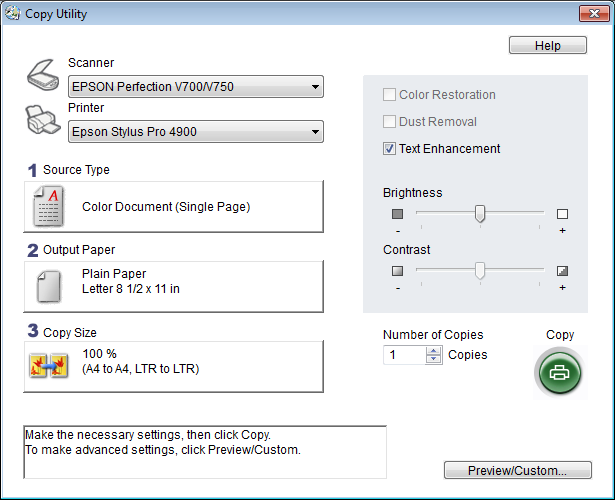Click the instructions message text box

click(x=205, y=452)
